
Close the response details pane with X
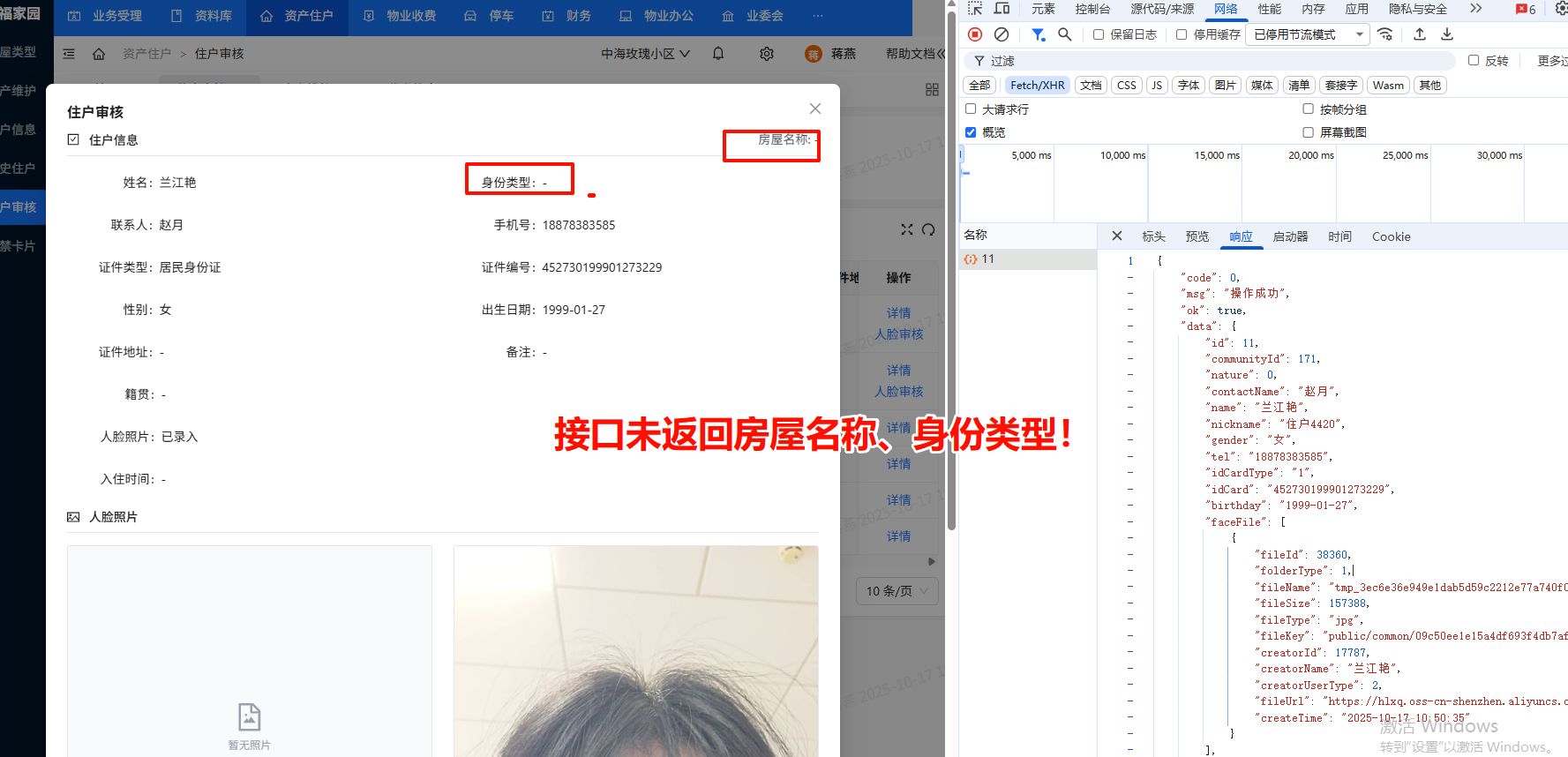tap(1117, 236)
